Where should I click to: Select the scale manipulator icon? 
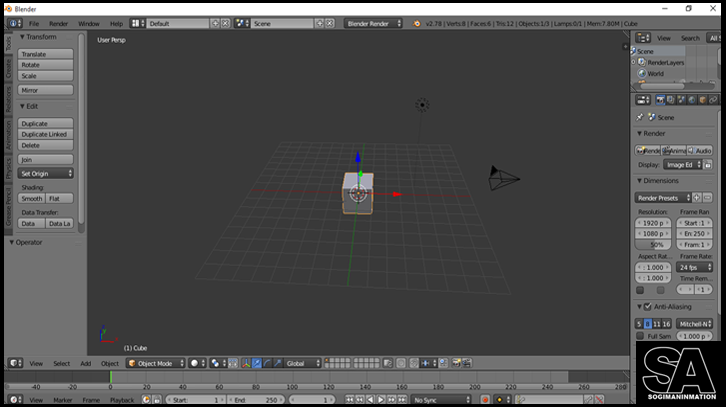[277, 363]
